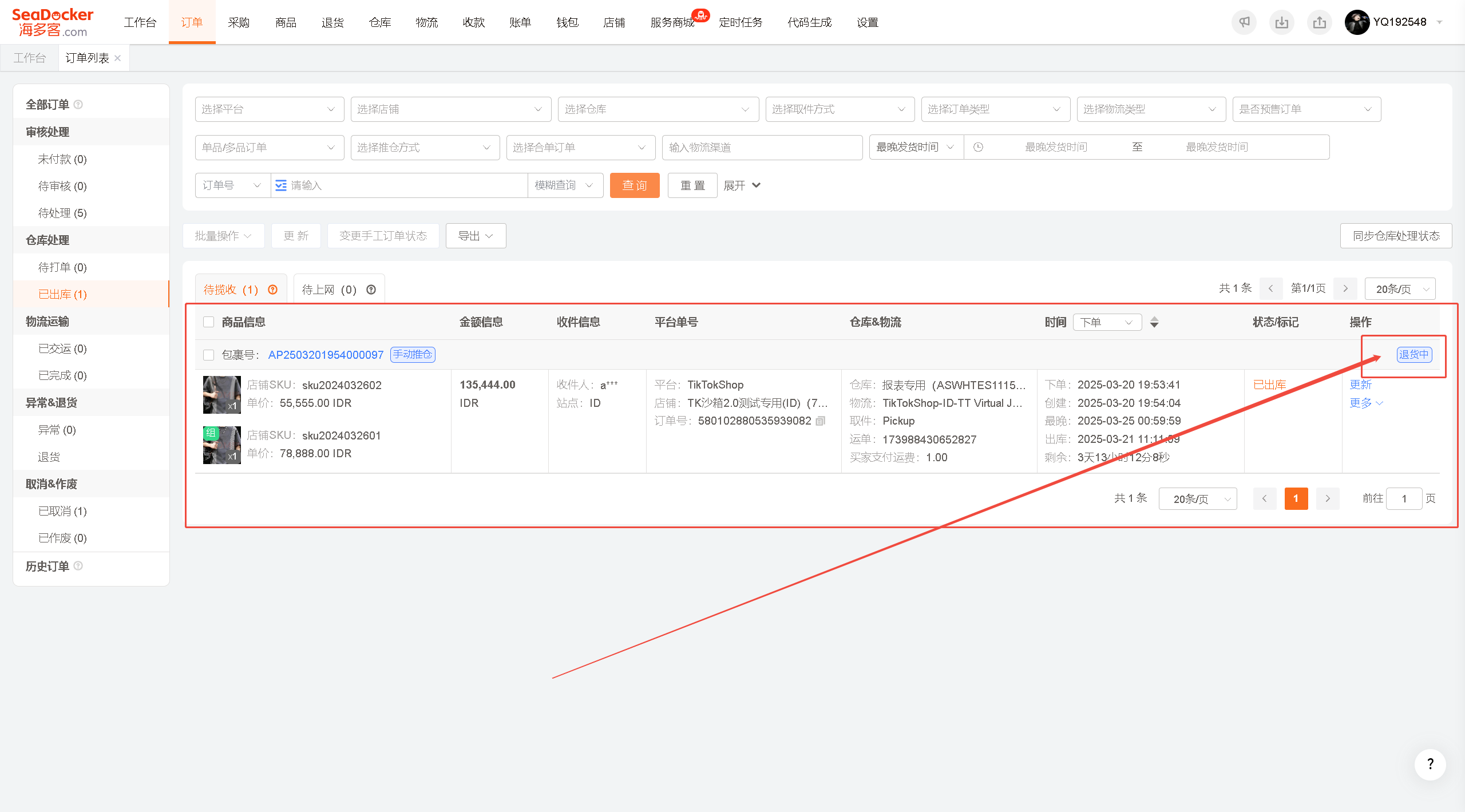Click the floating help question mark button
This screenshot has width=1465, height=812.
point(1430,765)
